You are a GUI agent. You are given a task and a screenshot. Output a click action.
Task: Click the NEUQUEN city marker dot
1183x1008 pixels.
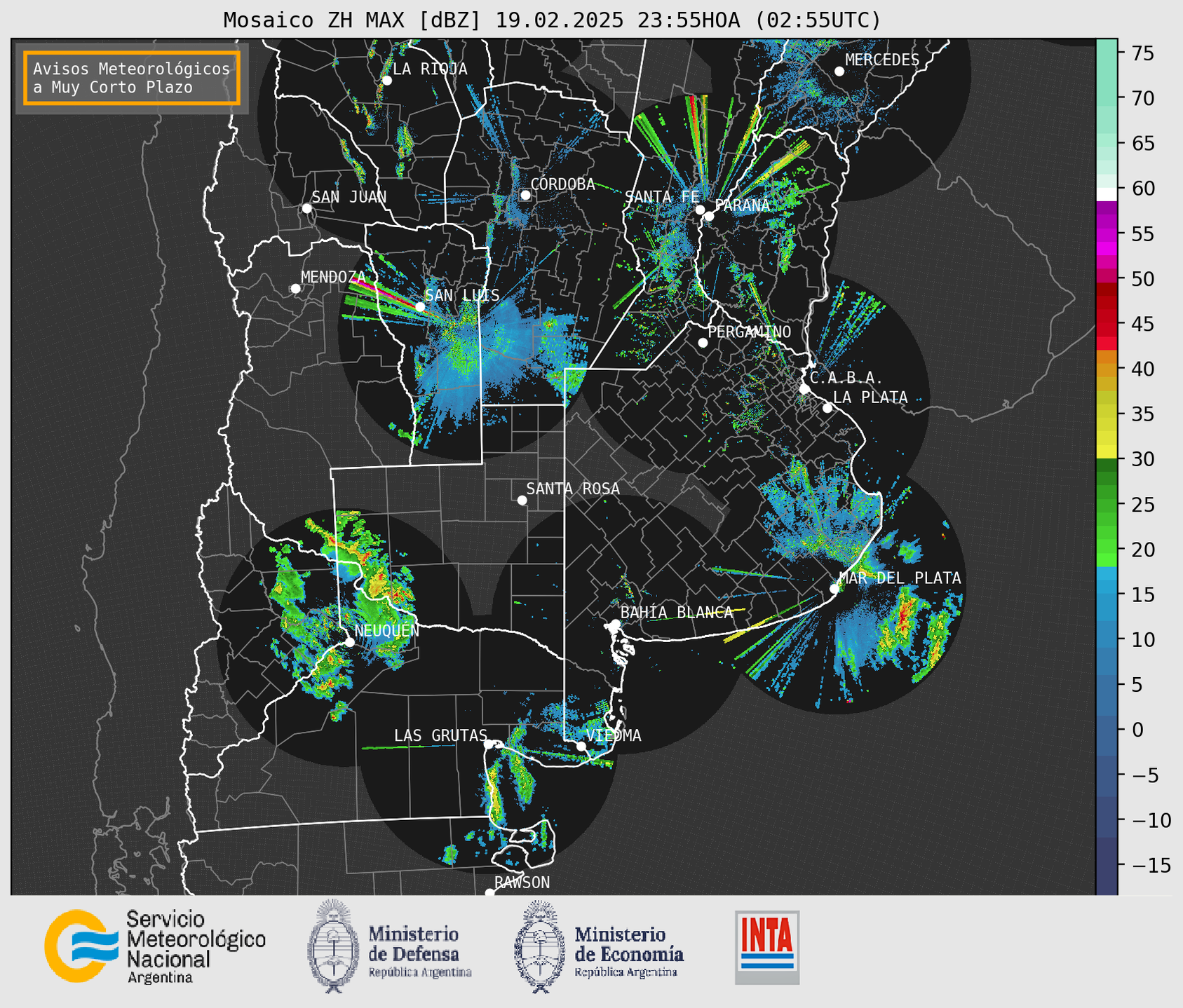pyautogui.click(x=349, y=642)
